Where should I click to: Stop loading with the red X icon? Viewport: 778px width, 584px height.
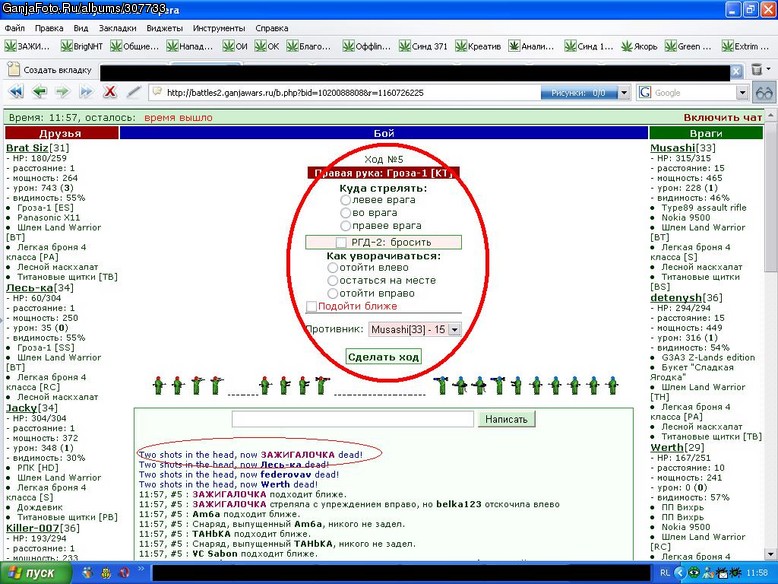[110, 92]
